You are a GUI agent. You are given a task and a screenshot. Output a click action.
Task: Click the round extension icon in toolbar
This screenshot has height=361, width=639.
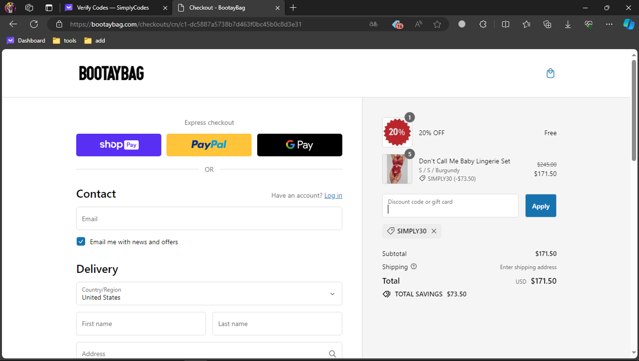(x=462, y=24)
